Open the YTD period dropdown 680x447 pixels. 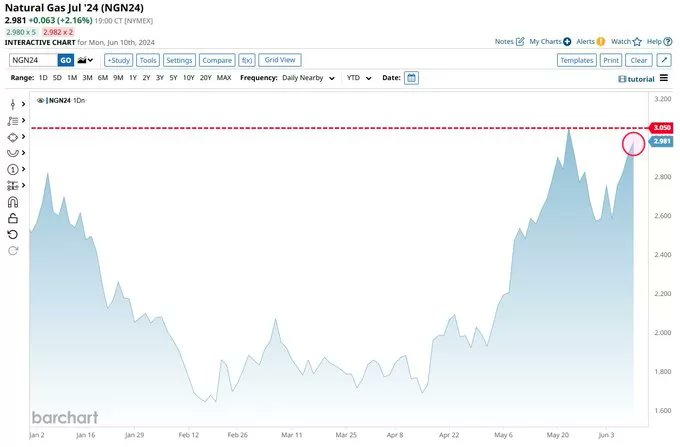359,78
